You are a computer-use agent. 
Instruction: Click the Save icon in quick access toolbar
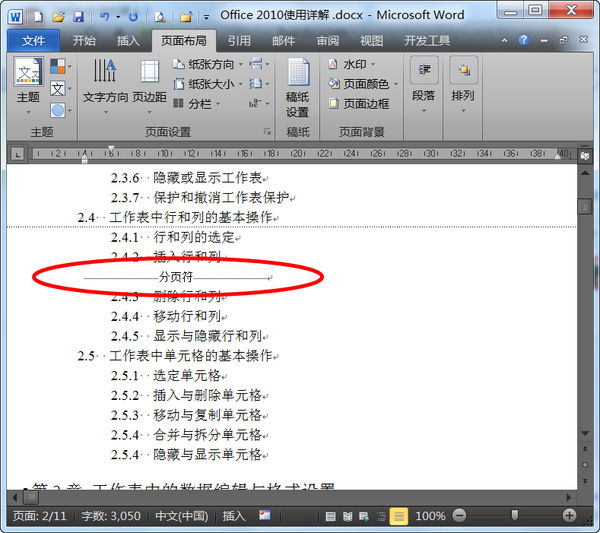(78, 16)
